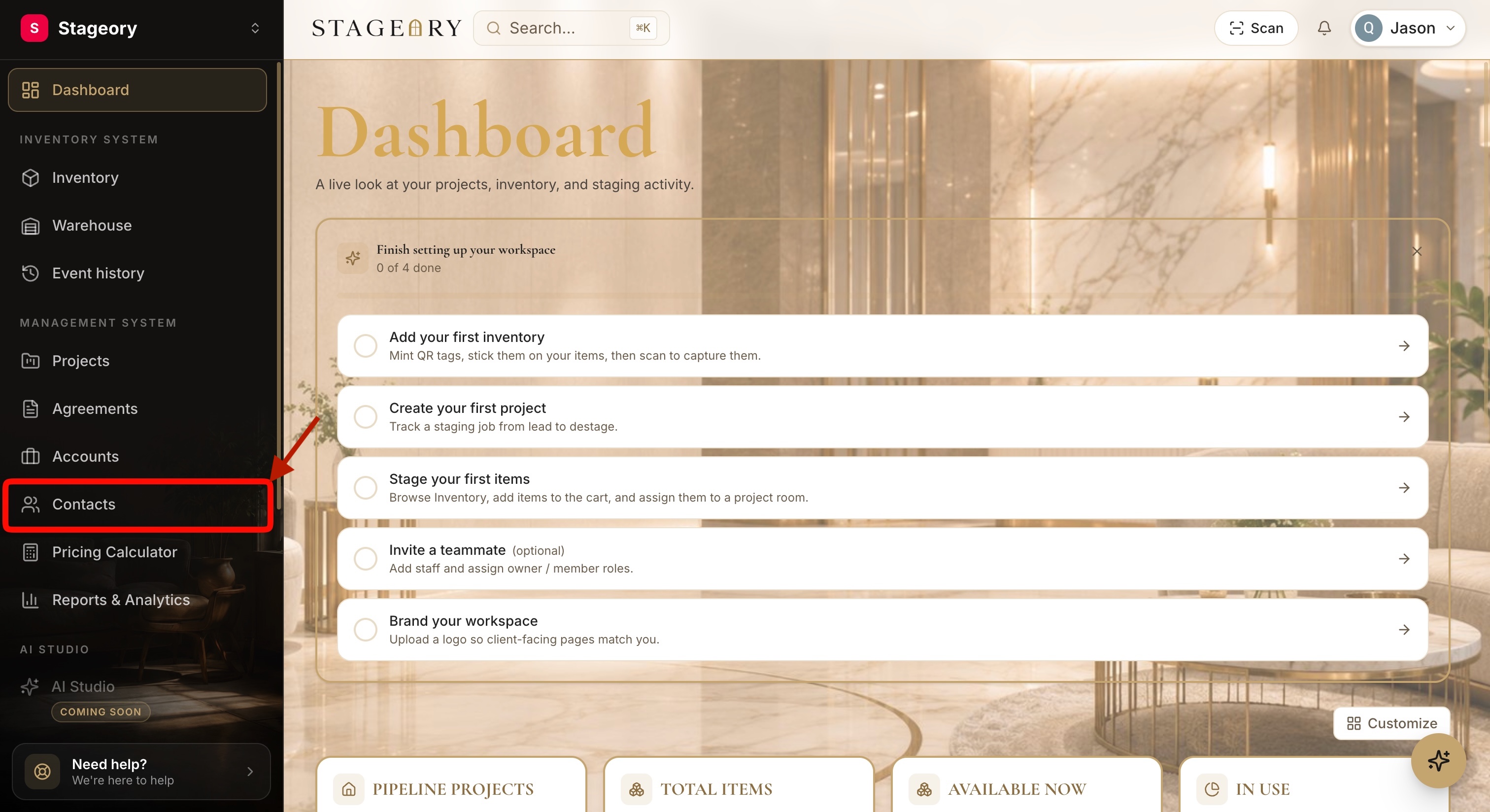Expand the Need help chevron

[250, 772]
